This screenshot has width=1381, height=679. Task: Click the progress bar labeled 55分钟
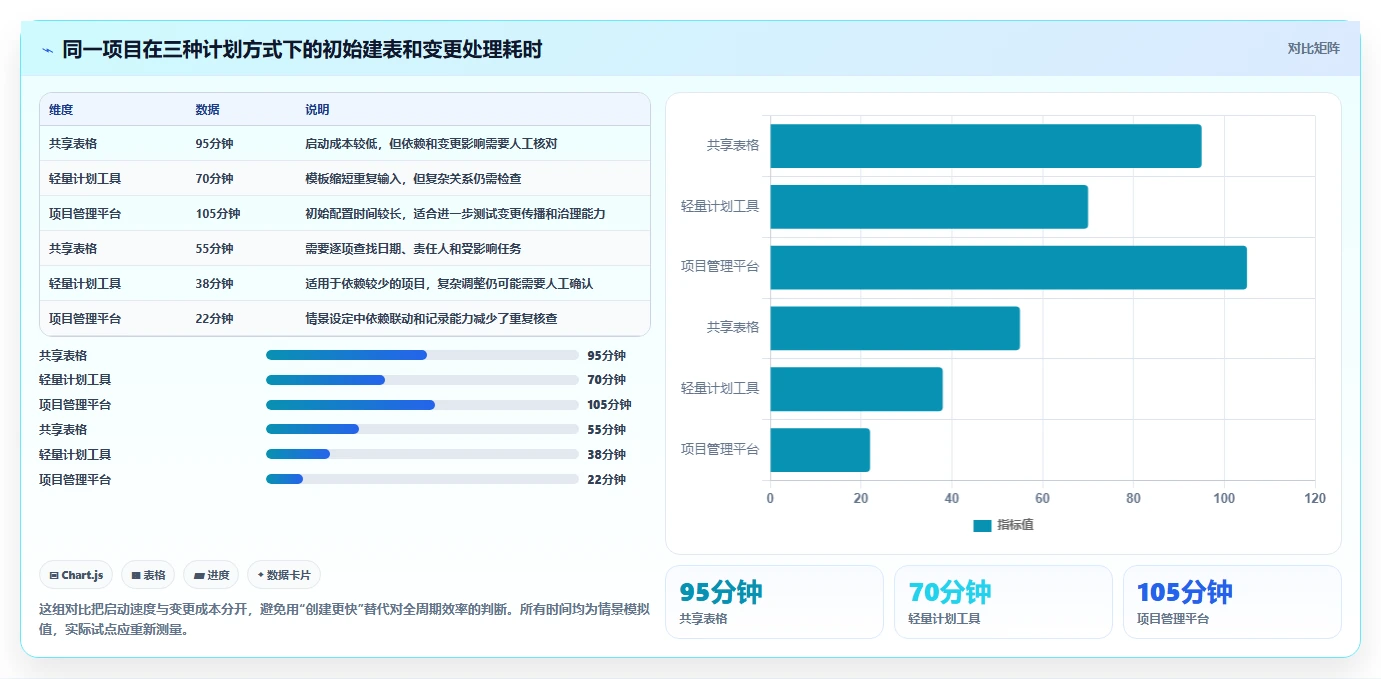coord(422,429)
